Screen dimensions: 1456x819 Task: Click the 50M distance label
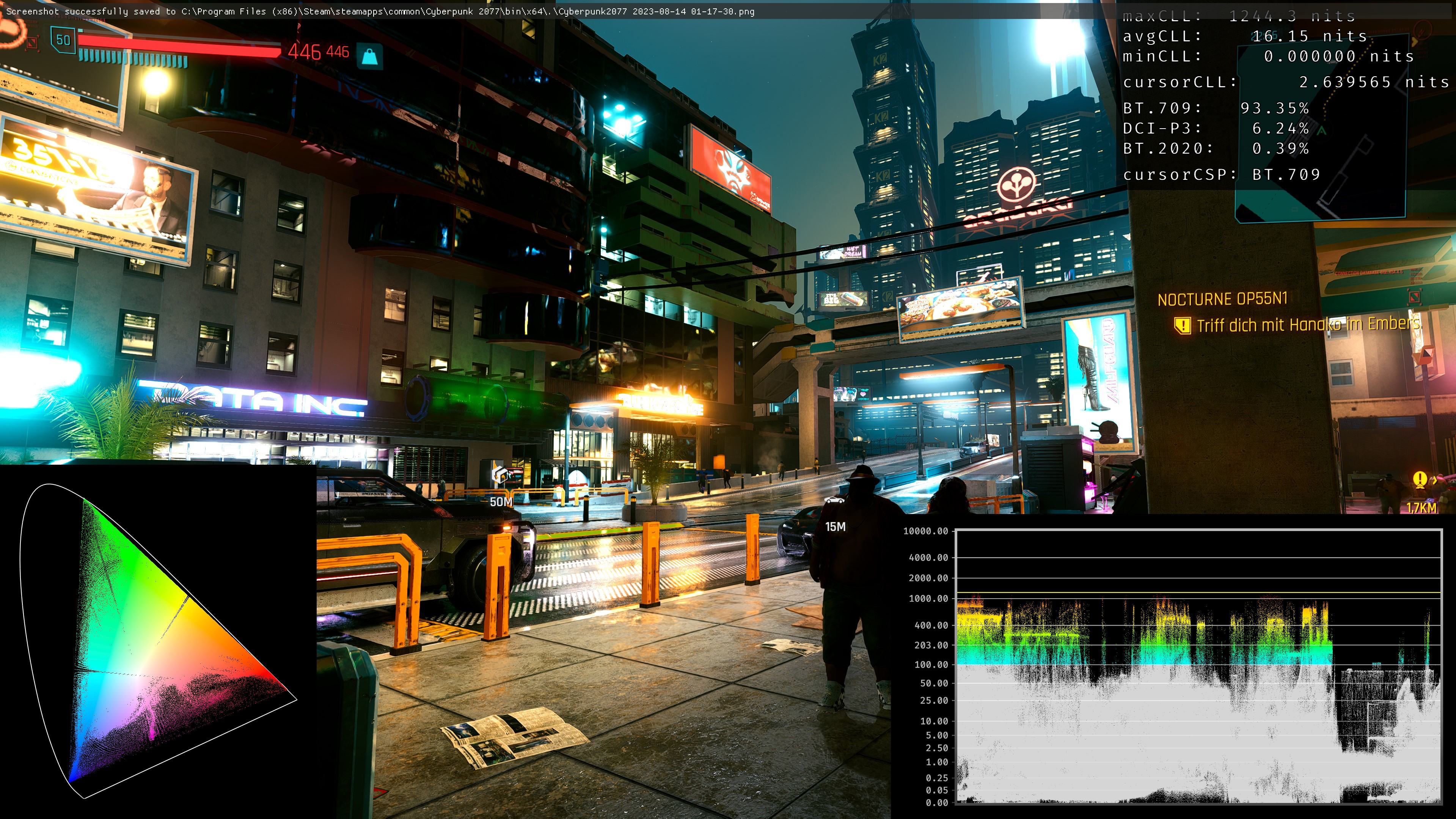tap(501, 501)
